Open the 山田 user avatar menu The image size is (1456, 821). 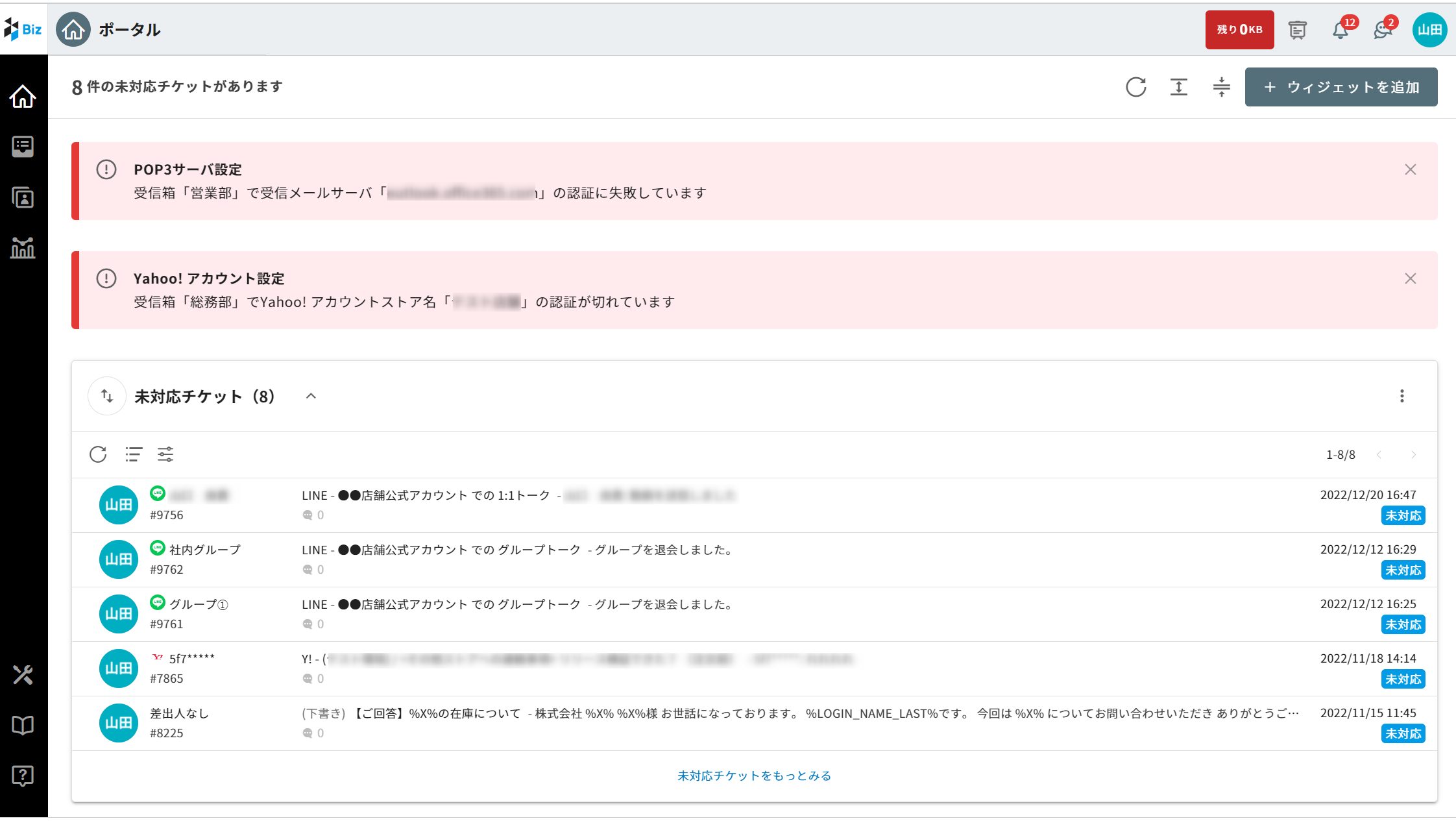pos(1429,30)
